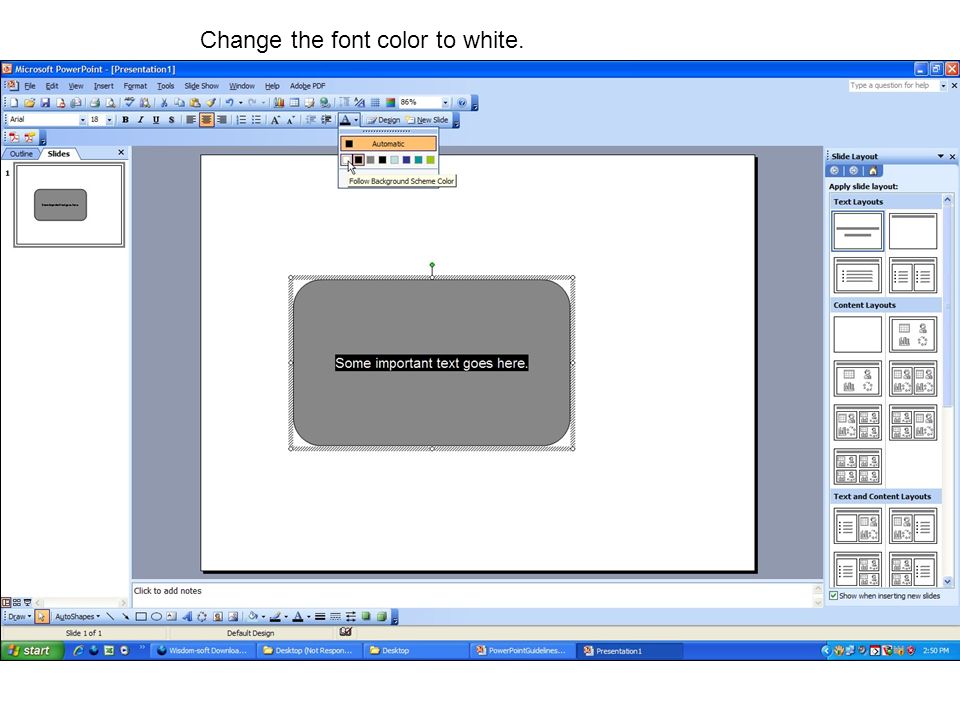960x720 pixels.
Task: Toggle the Select Objects arrow tool
Action: (x=41, y=617)
